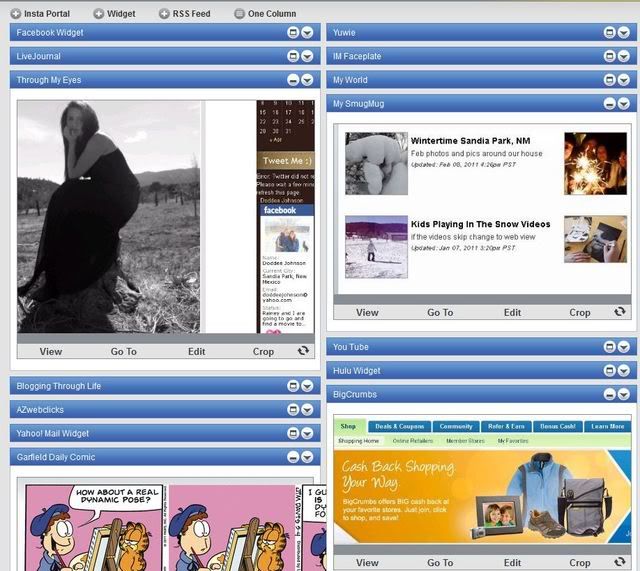Image resolution: width=640 pixels, height=571 pixels.
Task: Click Edit in My SmugMug widget
Action: point(513,313)
